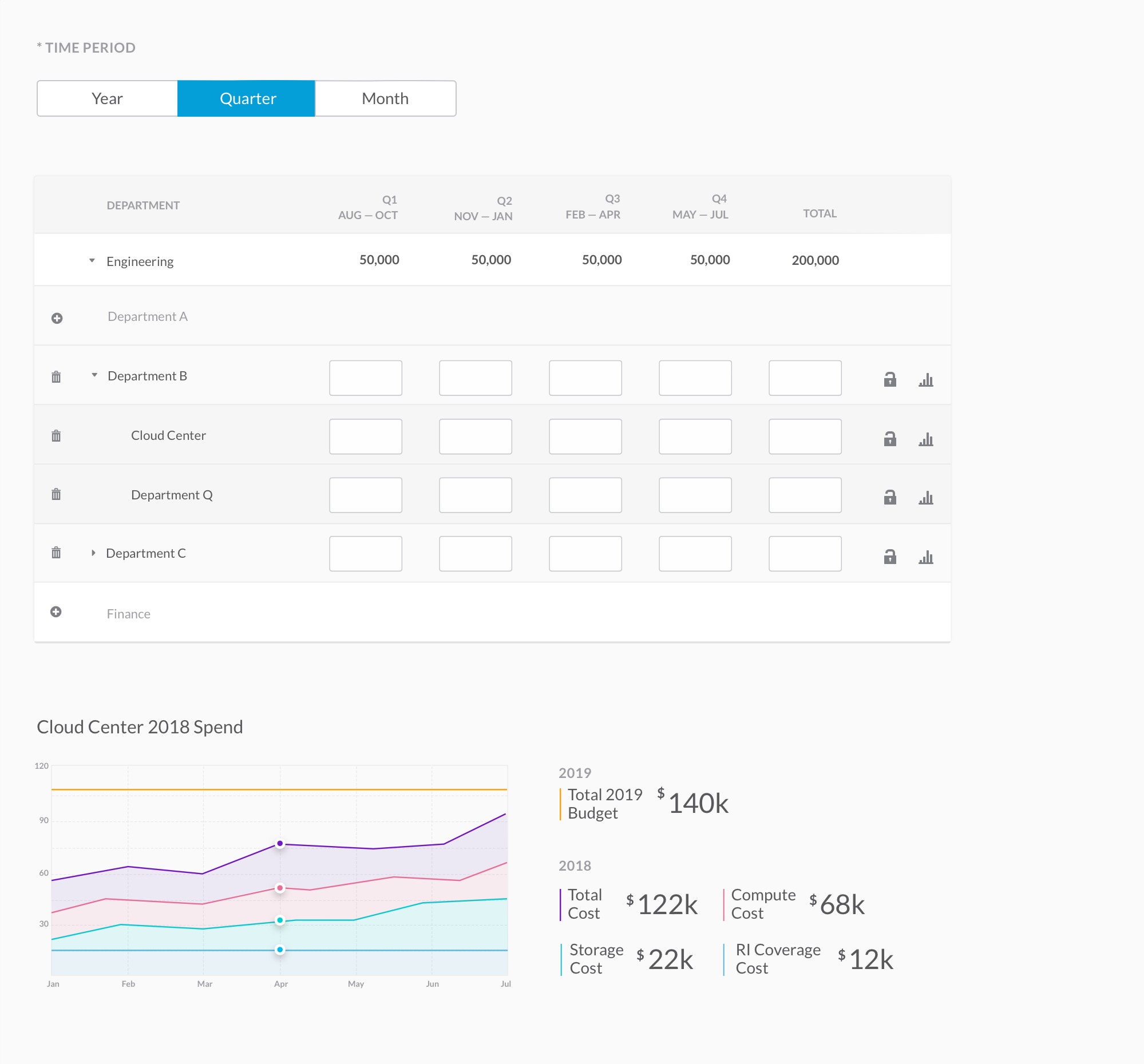
Task: Click Department B Q1 budget field
Action: 366,378
